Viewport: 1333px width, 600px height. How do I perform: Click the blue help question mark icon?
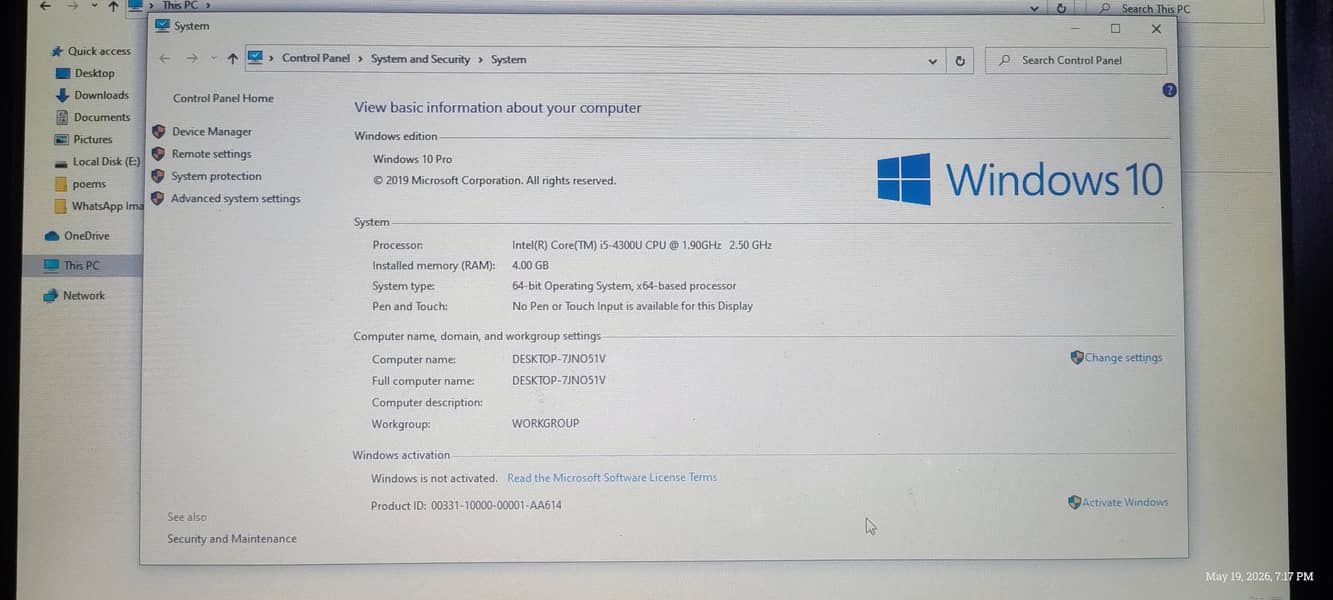1170,90
